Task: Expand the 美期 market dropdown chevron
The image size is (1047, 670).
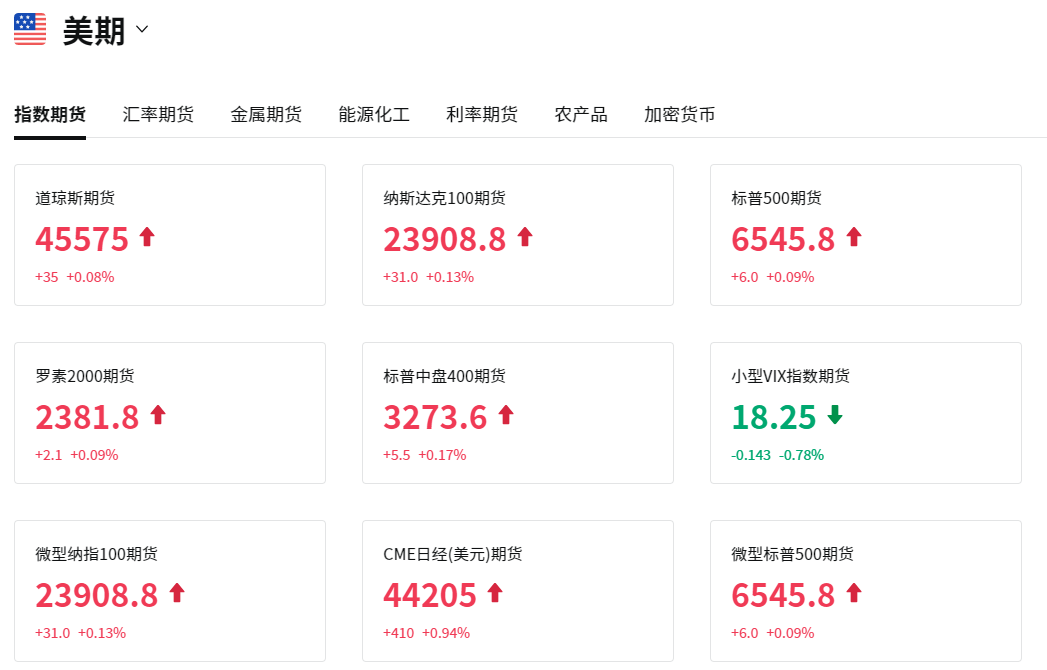Action: tap(142, 29)
